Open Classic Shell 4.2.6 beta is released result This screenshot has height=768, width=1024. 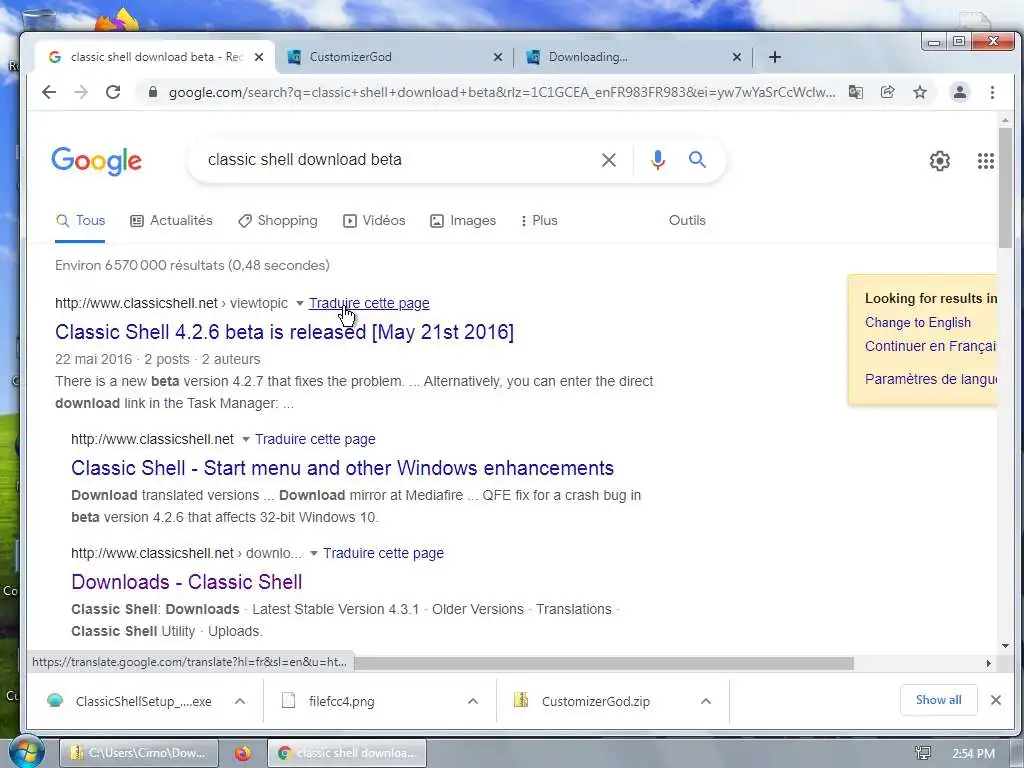pos(284,332)
